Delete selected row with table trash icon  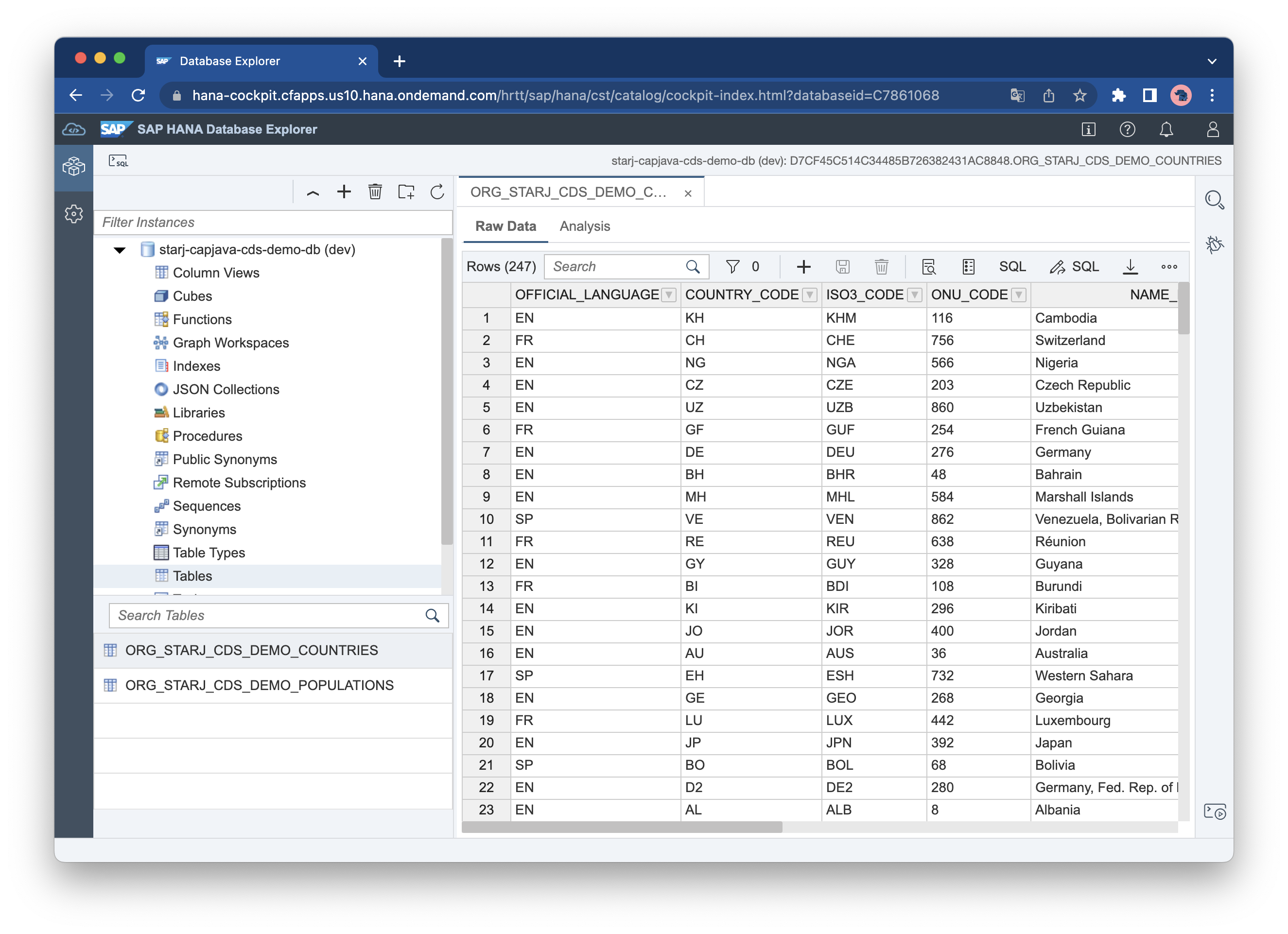pos(881,267)
